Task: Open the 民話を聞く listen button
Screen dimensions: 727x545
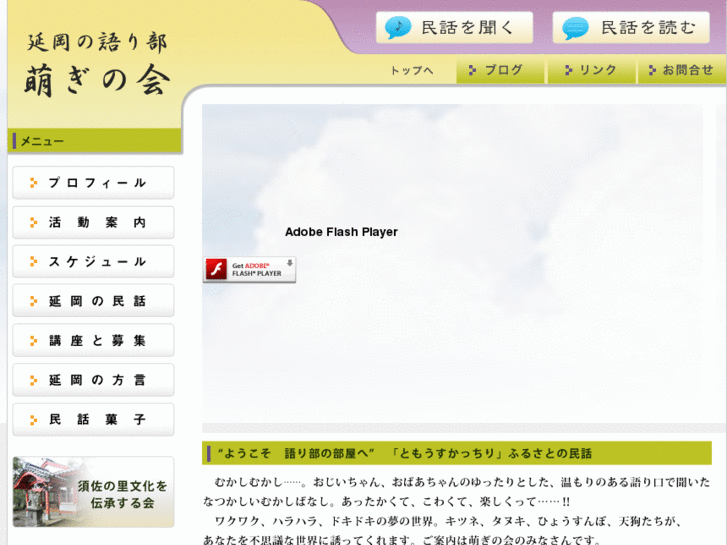Action: pos(454,27)
